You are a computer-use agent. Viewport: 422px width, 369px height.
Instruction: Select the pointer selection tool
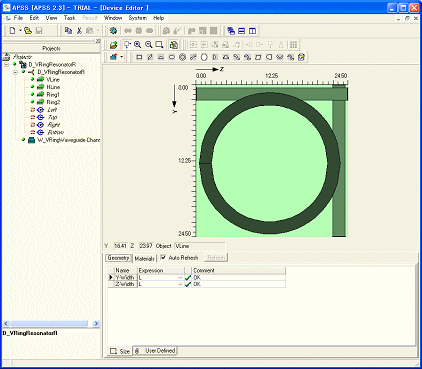[x=127, y=45]
